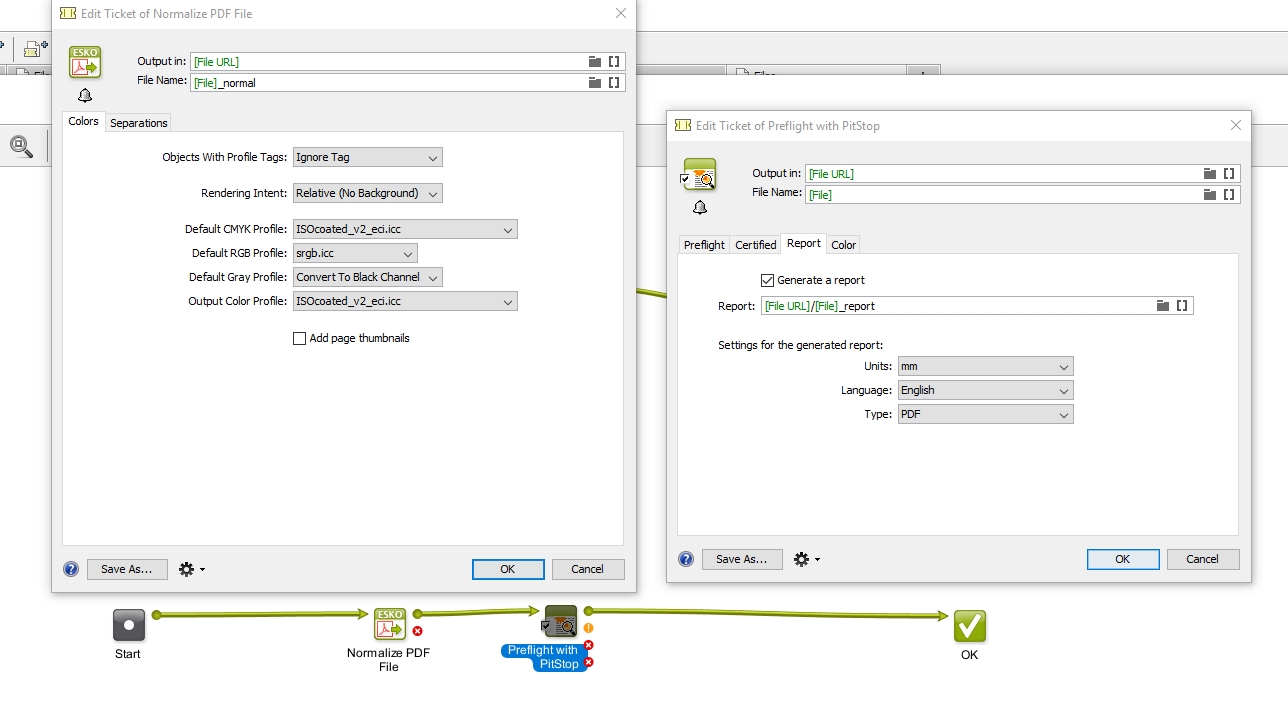The image size is (1288, 708).
Task: Insert SmartName in Normalize File Name field
Action: [614, 83]
